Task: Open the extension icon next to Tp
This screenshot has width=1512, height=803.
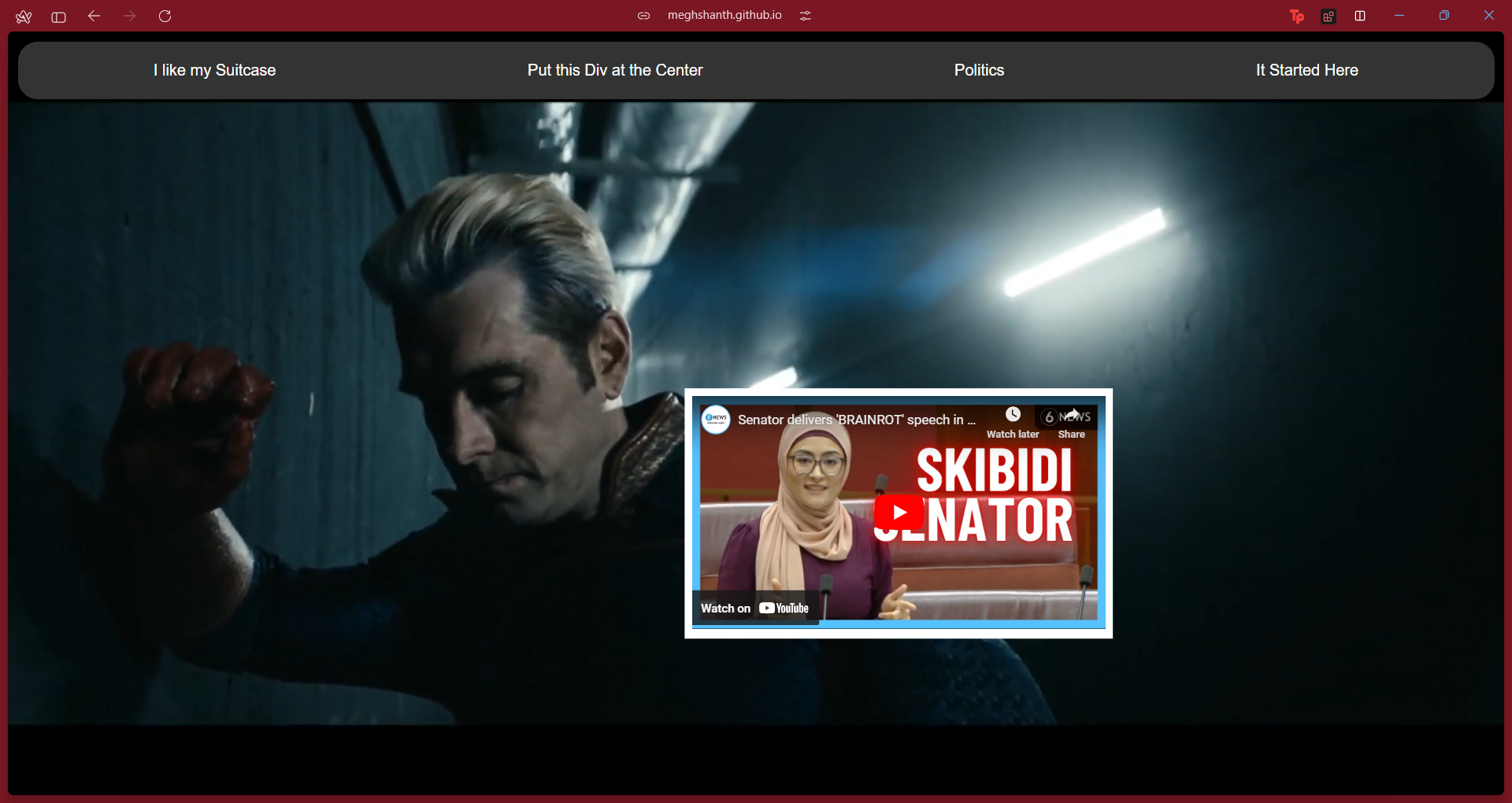Action: (1329, 17)
